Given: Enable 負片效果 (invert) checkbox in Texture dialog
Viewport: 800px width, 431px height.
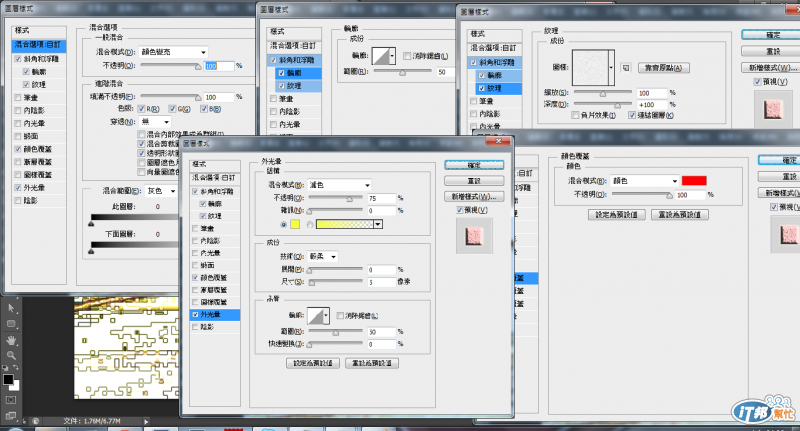Looking at the screenshot, I should [575, 115].
